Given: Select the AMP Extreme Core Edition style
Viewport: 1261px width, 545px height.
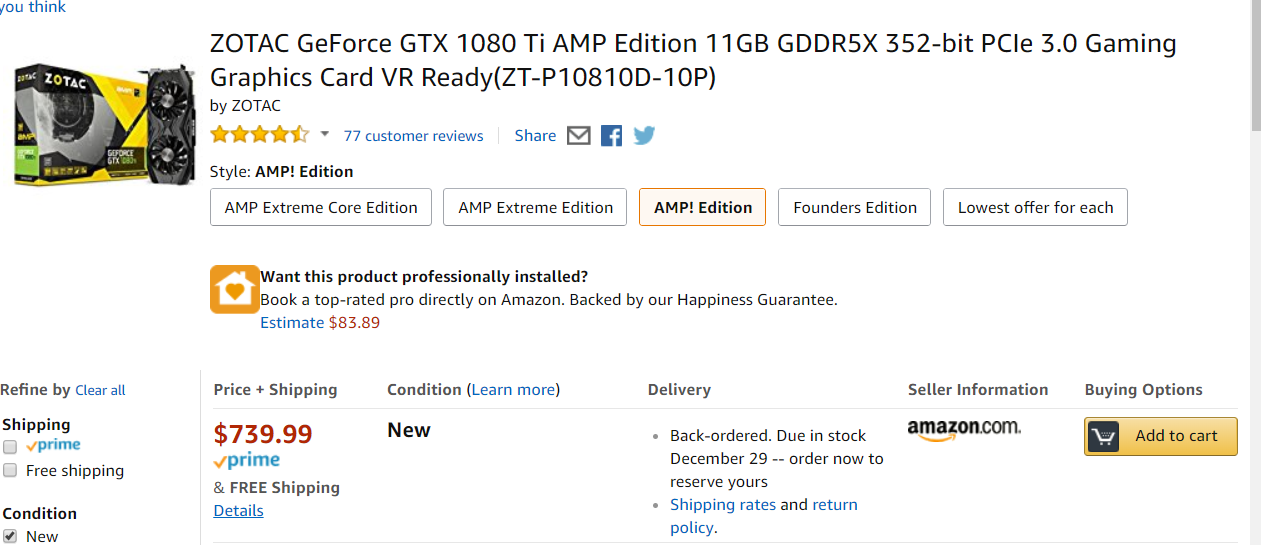Looking at the screenshot, I should pyautogui.click(x=321, y=207).
